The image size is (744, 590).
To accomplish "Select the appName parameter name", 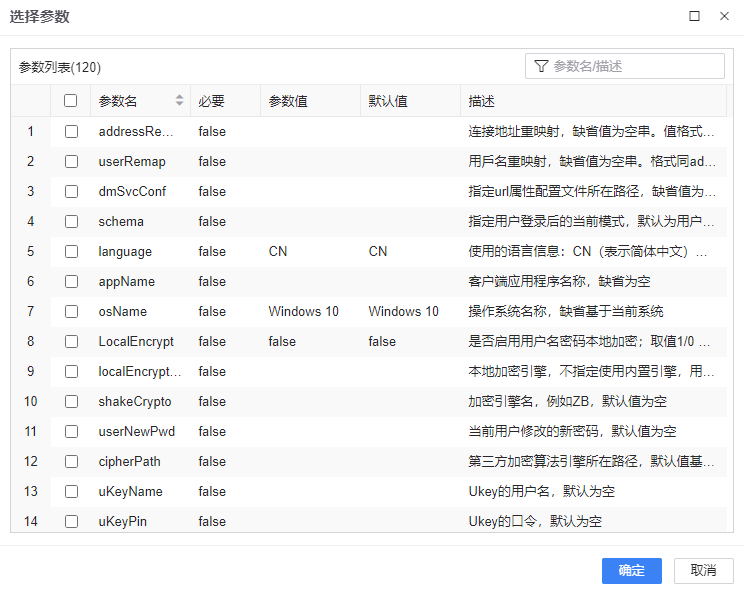I will click(127, 281).
